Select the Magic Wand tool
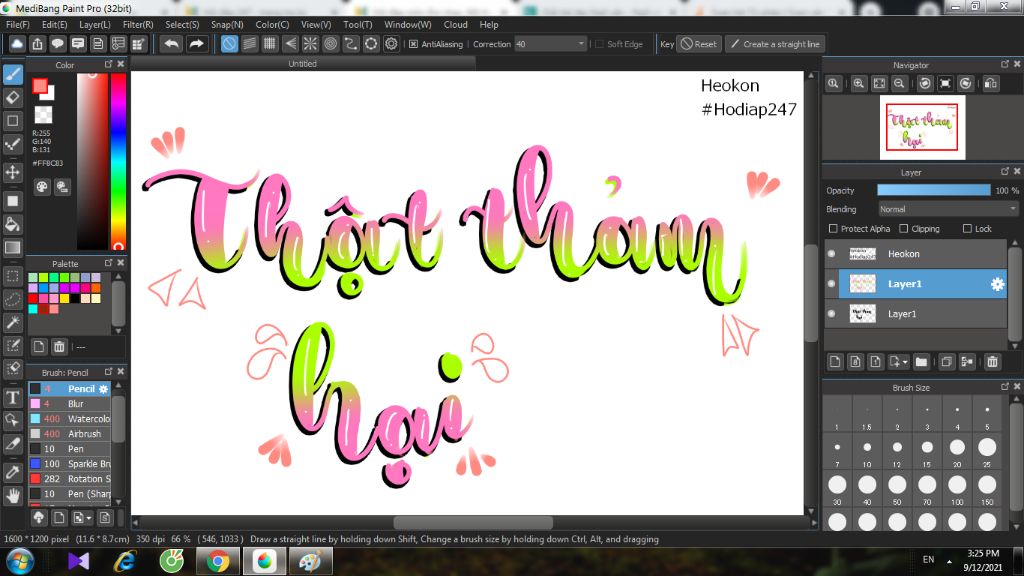Screen dimensions: 1024x576 (x=12, y=322)
